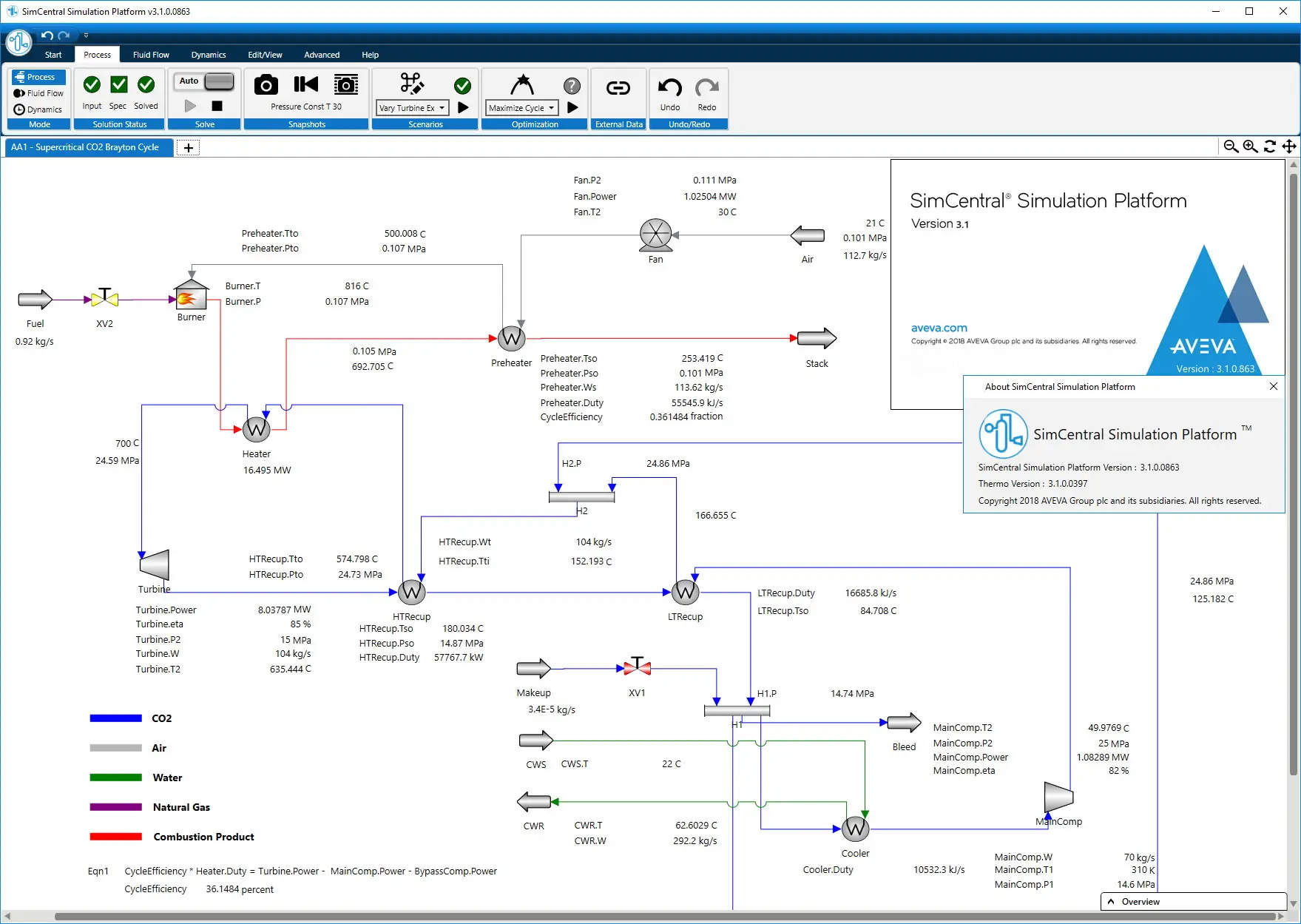The width and height of the screenshot is (1301, 924).
Task: Click the Scenarios status check icon
Action: (x=462, y=86)
